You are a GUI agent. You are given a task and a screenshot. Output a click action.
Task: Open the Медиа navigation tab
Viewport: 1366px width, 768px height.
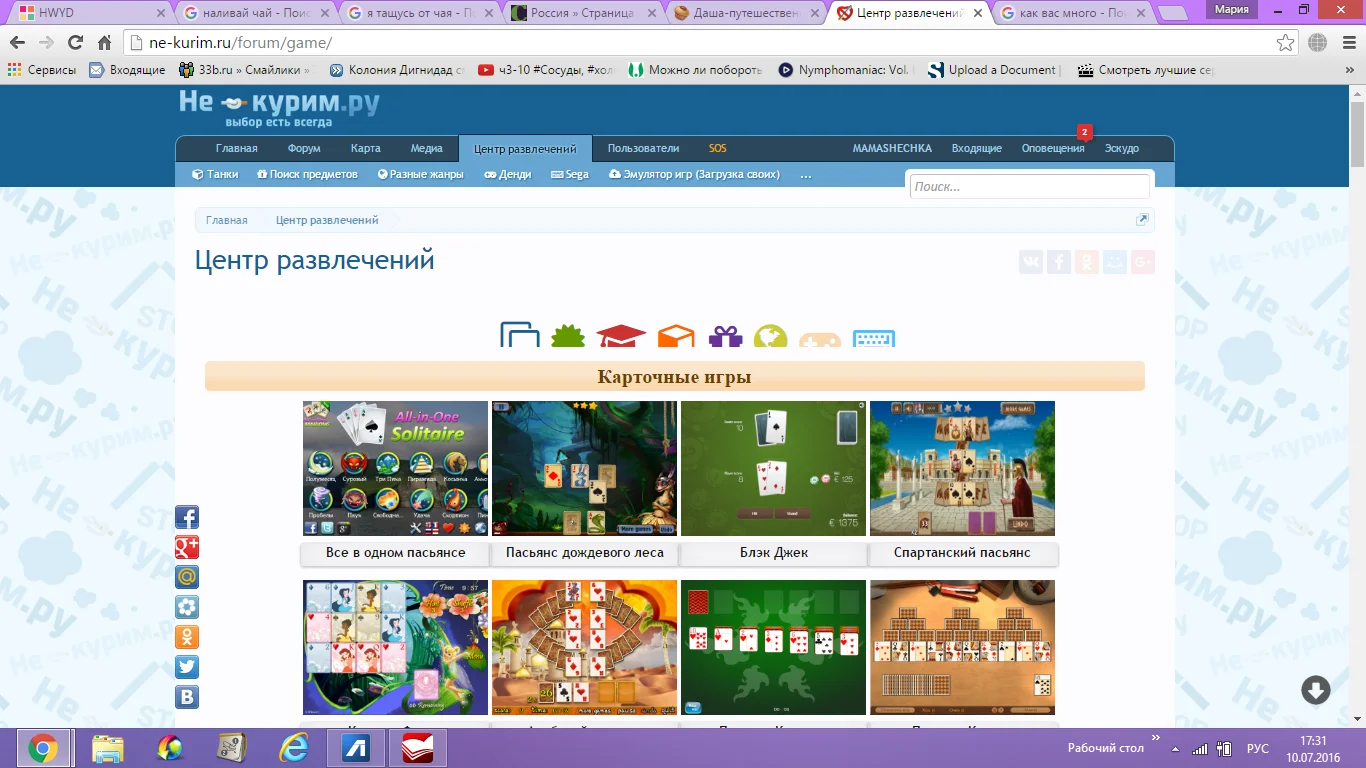point(426,148)
